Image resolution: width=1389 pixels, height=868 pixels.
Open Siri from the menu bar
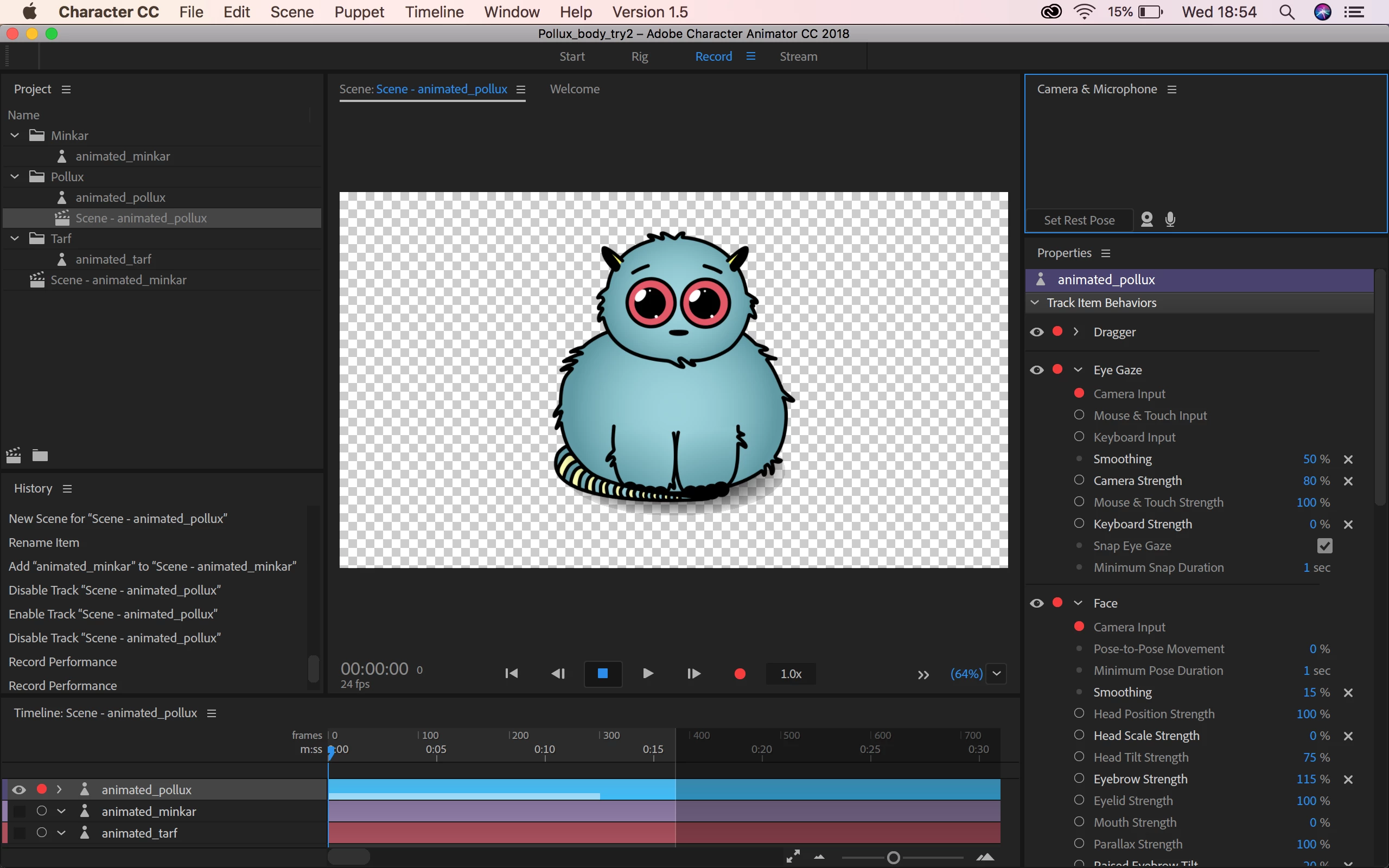(1322, 12)
